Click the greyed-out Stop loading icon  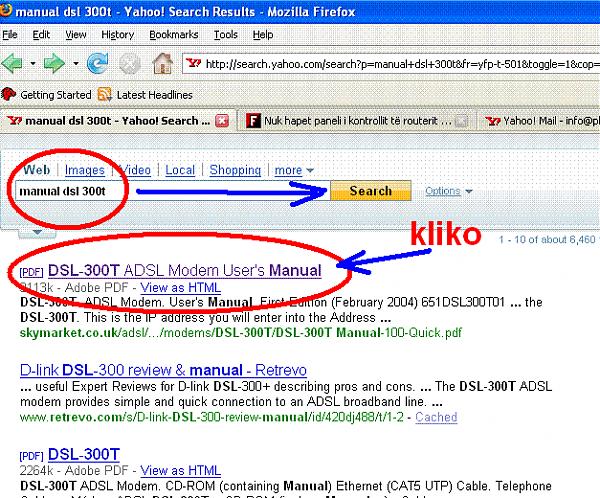pos(130,64)
